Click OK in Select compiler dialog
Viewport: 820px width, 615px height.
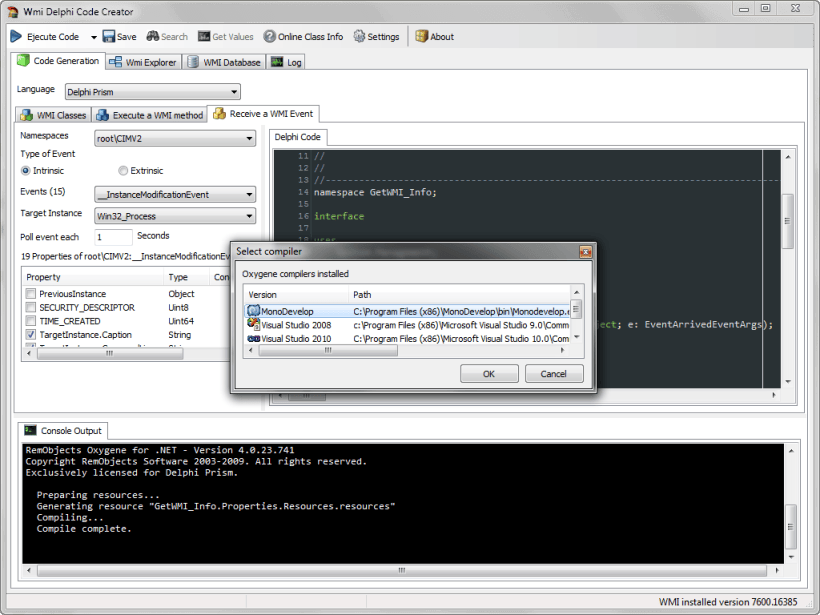(x=489, y=374)
